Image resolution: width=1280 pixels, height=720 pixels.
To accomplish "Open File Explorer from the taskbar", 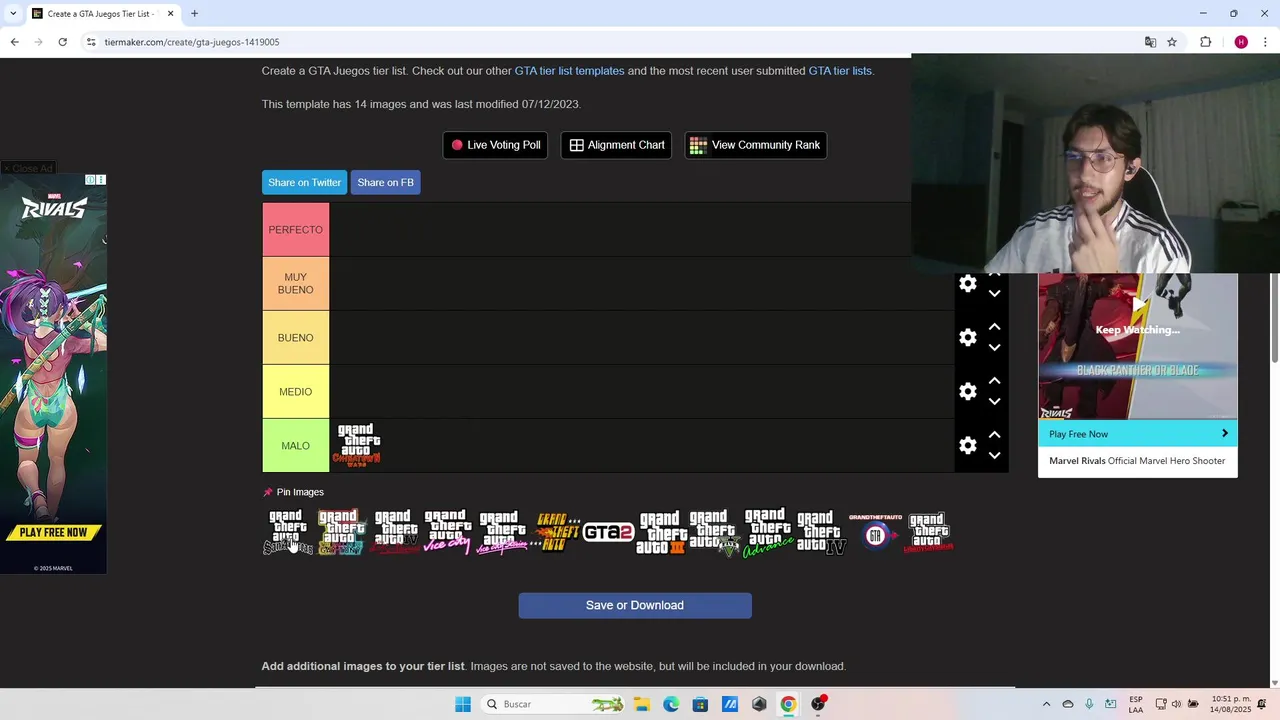I will pos(642,704).
